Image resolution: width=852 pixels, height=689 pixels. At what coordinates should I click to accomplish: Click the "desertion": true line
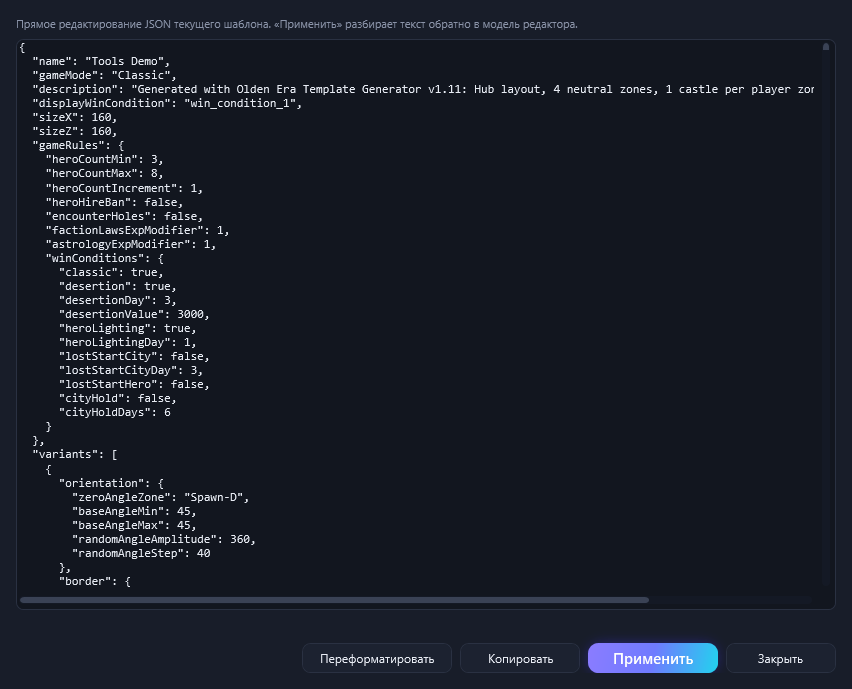(x=117, y=286)
